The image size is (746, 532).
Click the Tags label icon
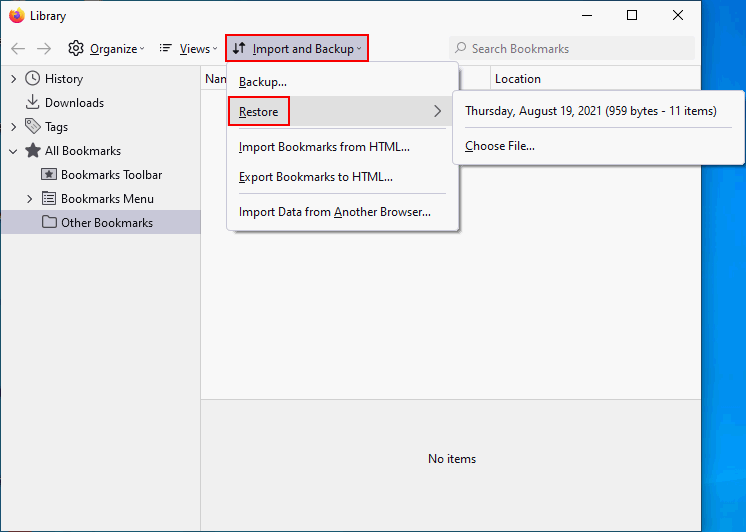(x=32, y=126)
